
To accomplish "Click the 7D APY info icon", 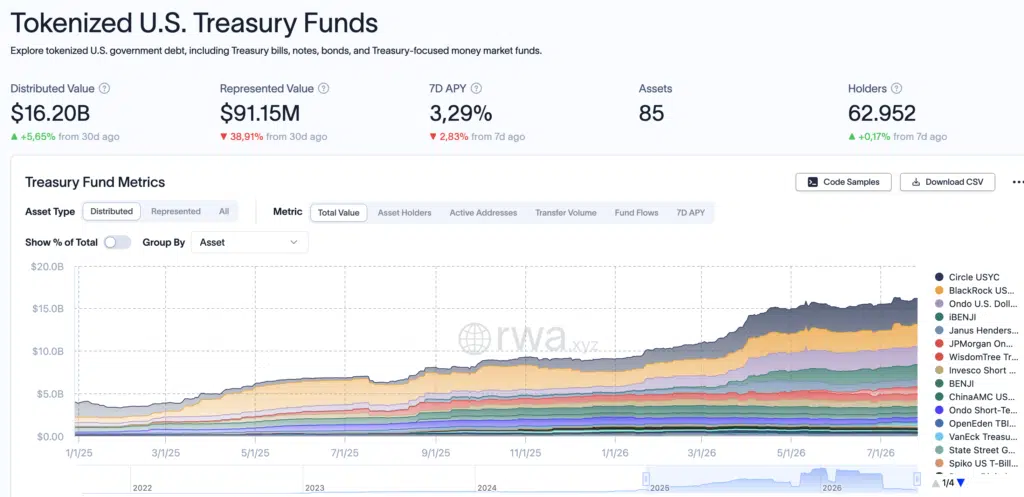I will pos(477,88).
